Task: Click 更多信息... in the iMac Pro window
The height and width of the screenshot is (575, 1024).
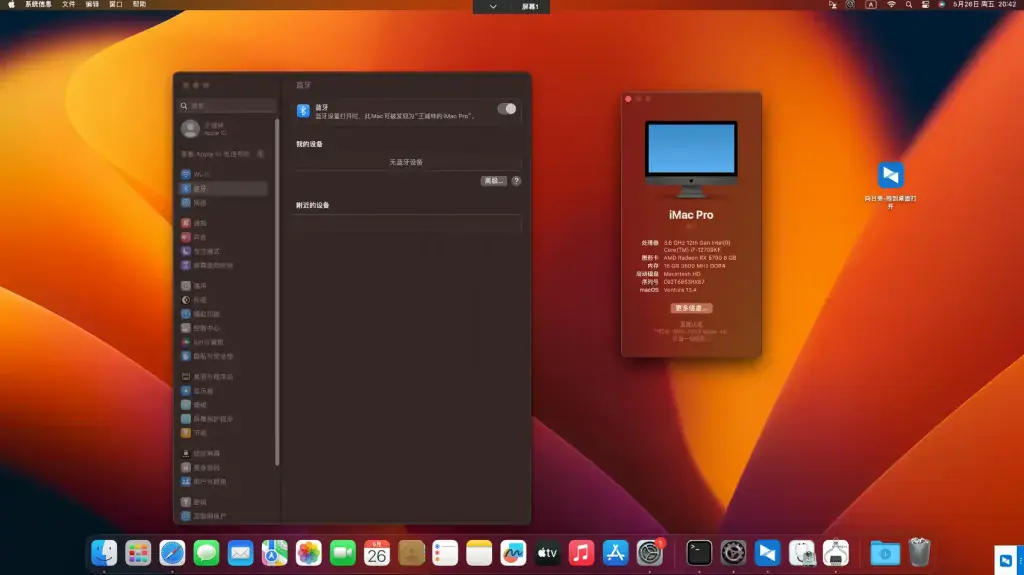Action: tap(691, 308)
